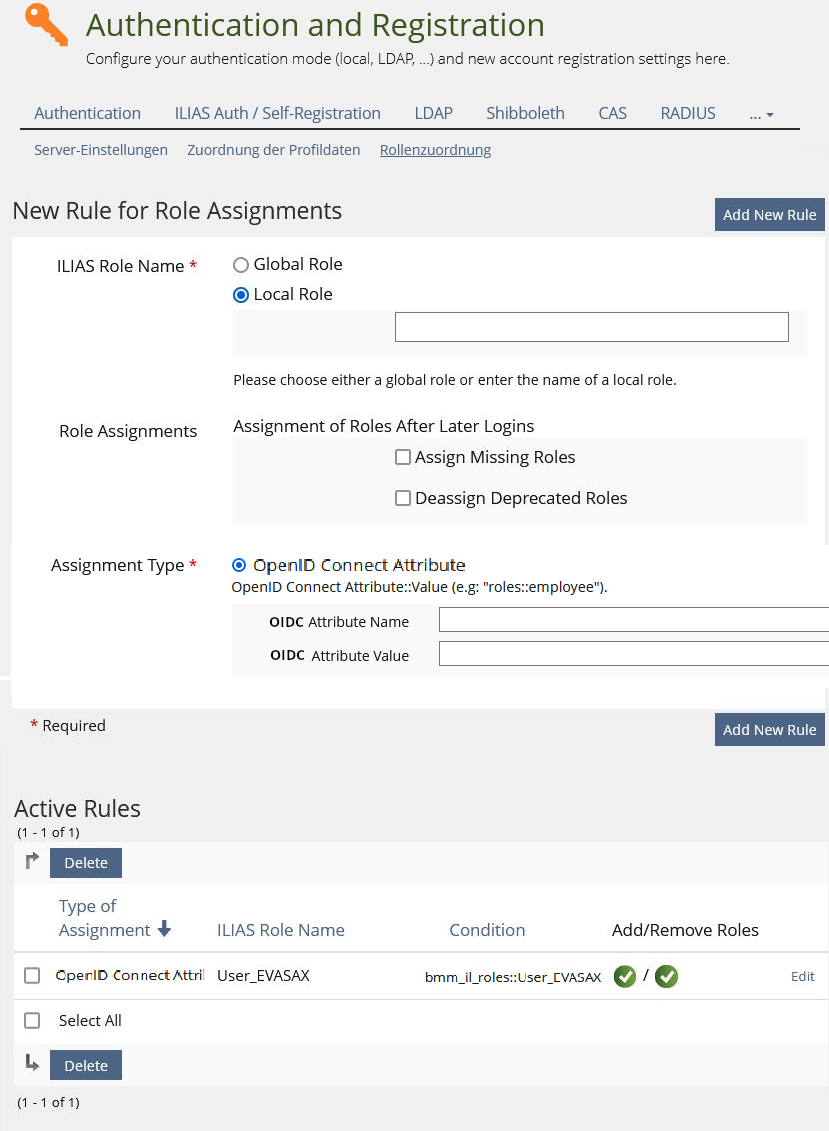This screenshot has height=1131, width=829.
Task: Click the top Add New Rule button
Action: 769,214
